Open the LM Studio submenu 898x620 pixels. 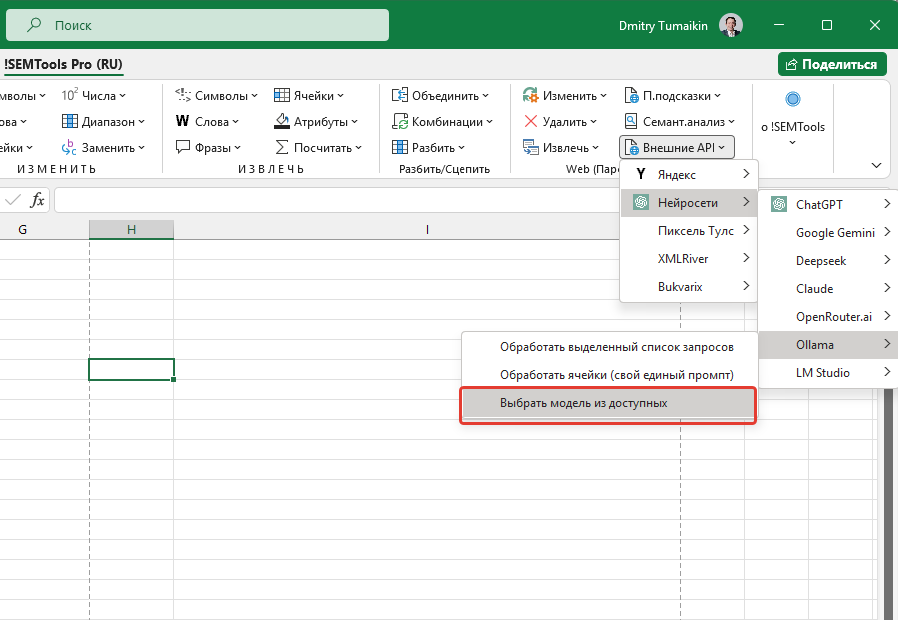coord(828,373)
